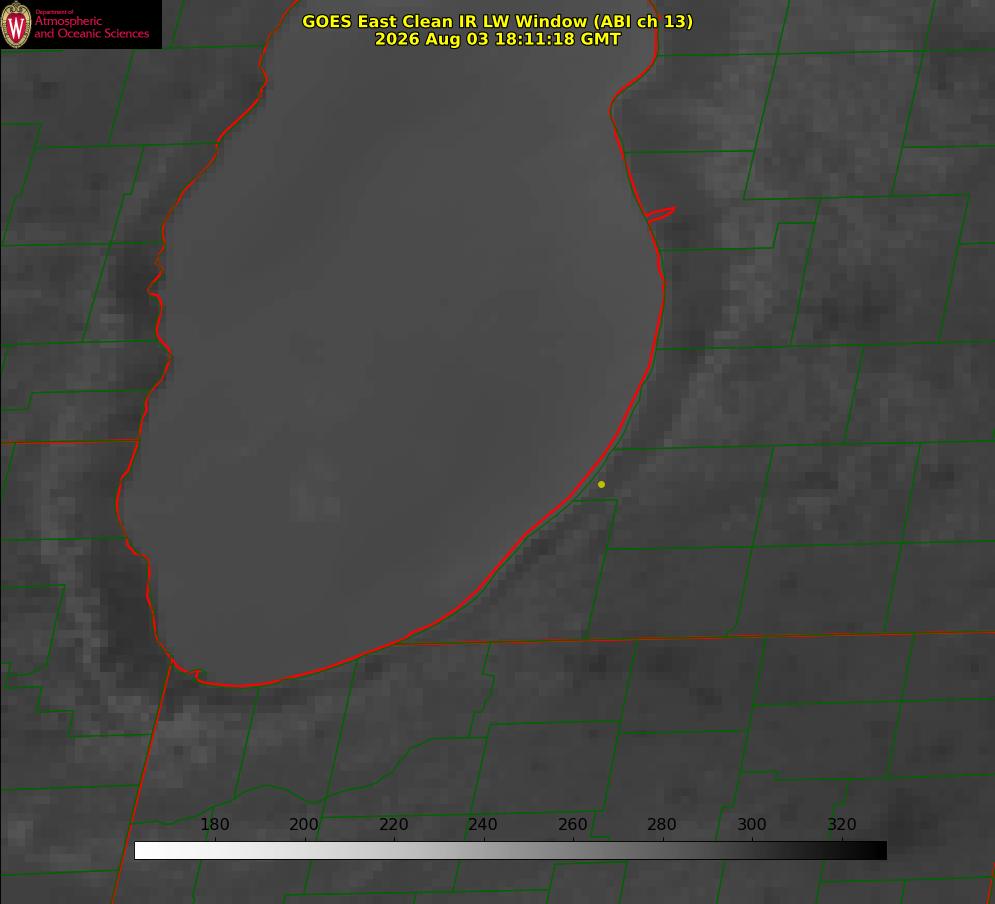Click the 180 colorbar label
Image resolution: width=995 pixels, height=904 pixels.
214,824
